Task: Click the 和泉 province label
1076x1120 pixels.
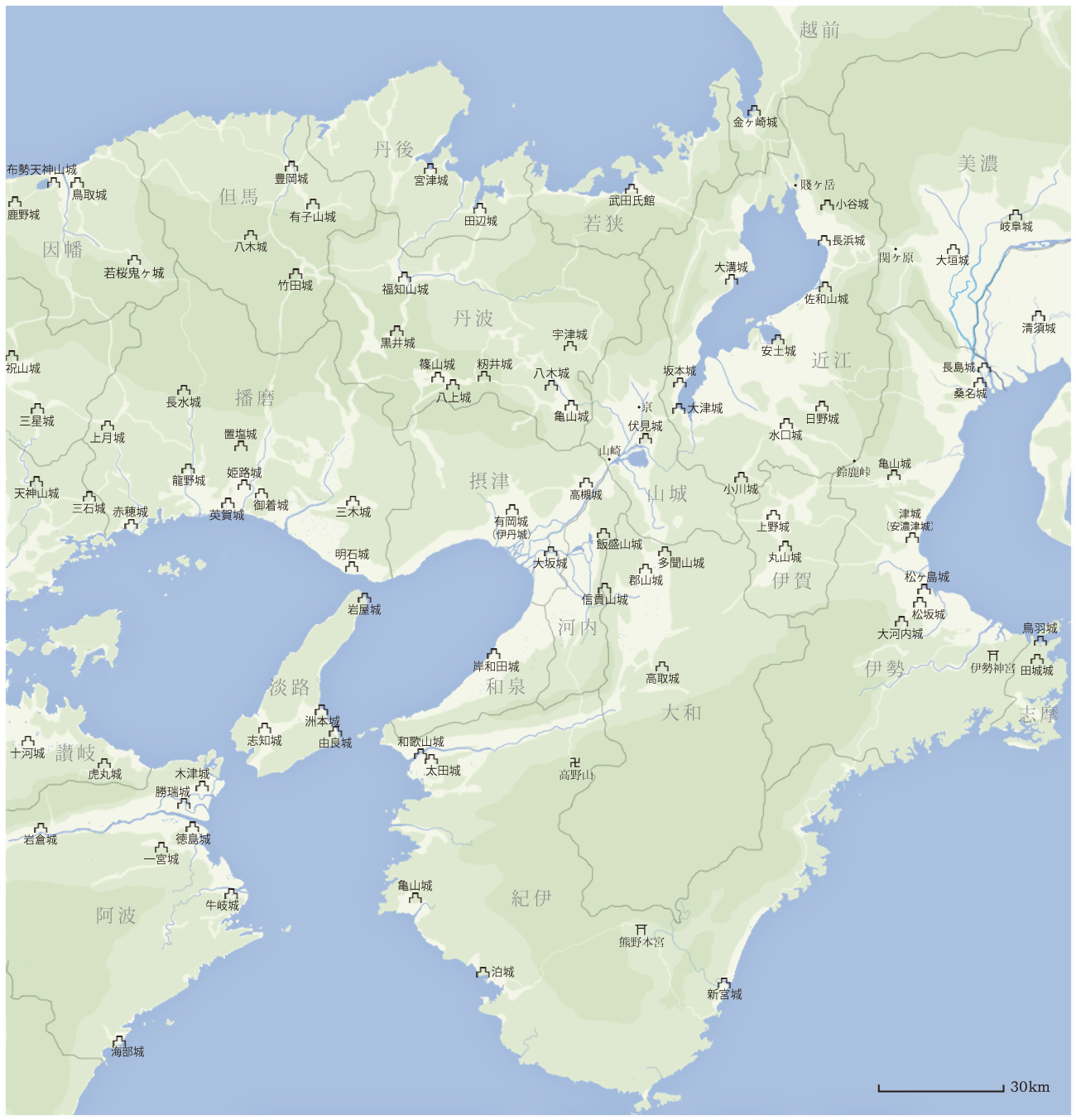Action: (x=506, y=686)
